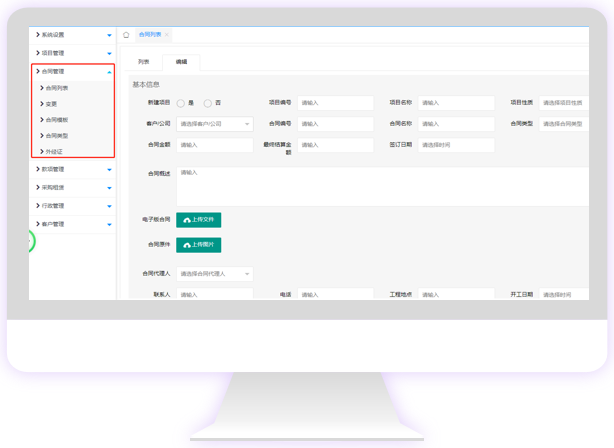
Task: Expand the 系统设置 sidebar section
Action: pyautogui.click(x=109, y=35)
